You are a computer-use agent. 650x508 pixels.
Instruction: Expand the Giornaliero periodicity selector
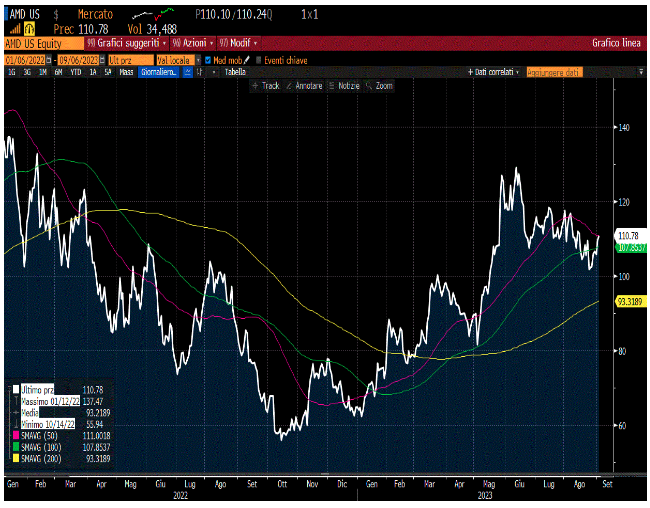(159, 72)
